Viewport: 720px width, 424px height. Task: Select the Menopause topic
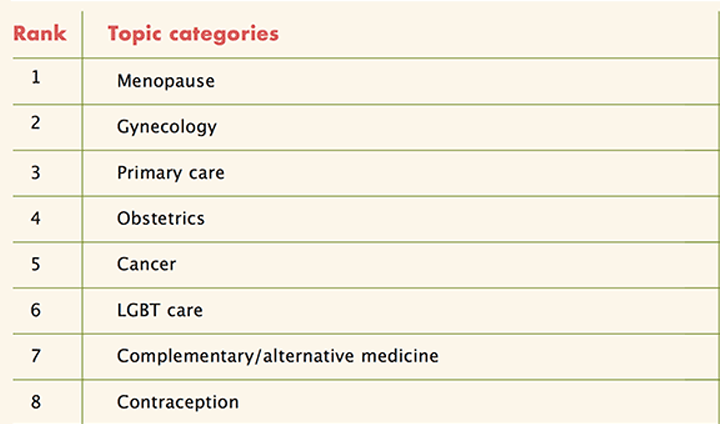[x=166, y=81]
